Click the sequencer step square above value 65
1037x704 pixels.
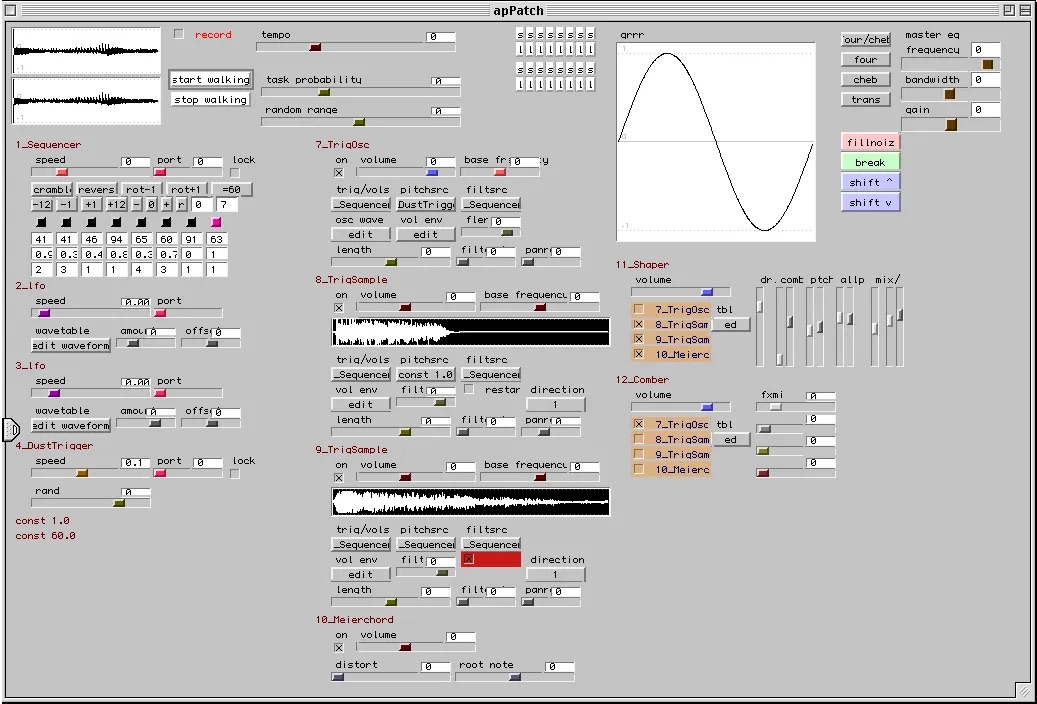tap(141, 222)
